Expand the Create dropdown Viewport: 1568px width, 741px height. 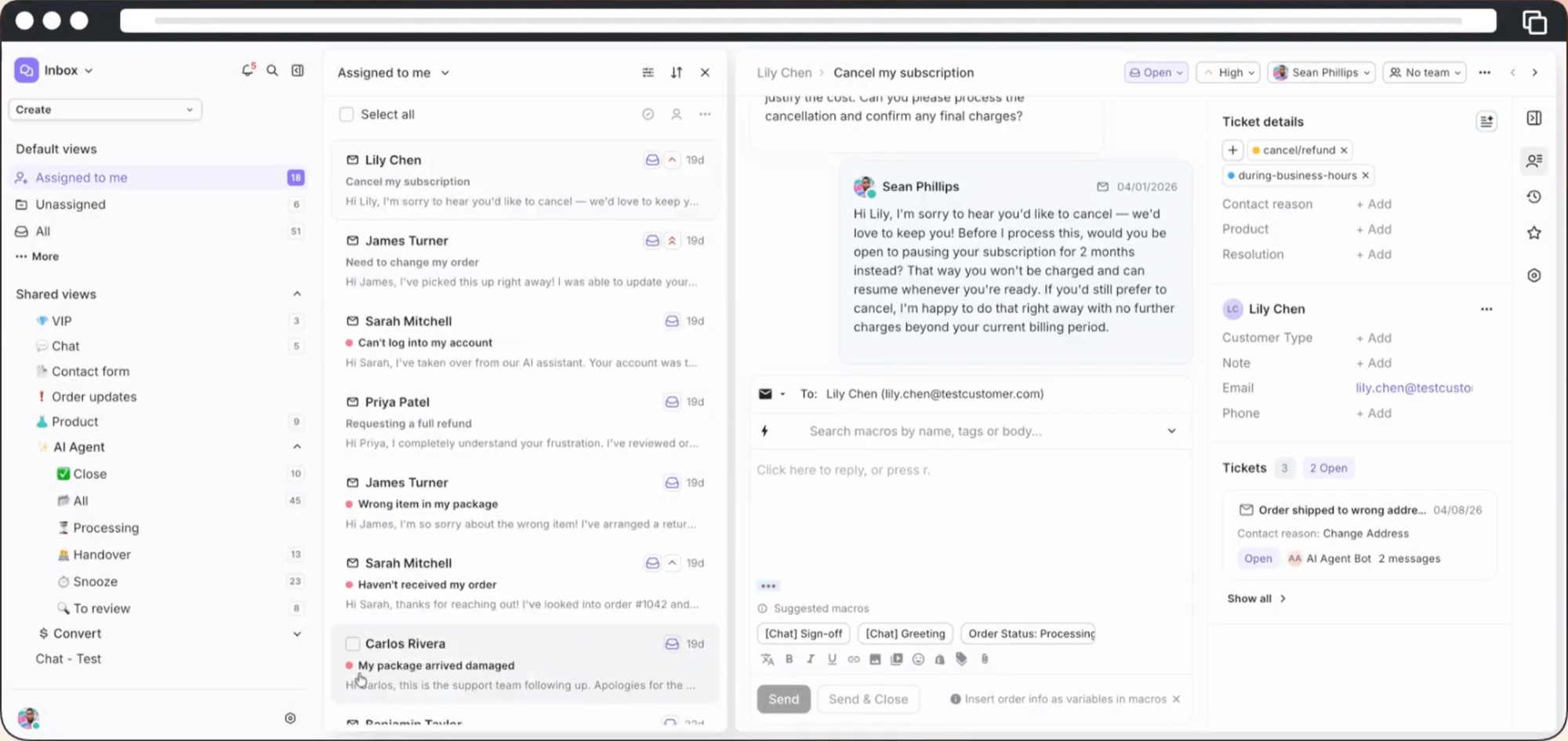(x=105, y=110)
